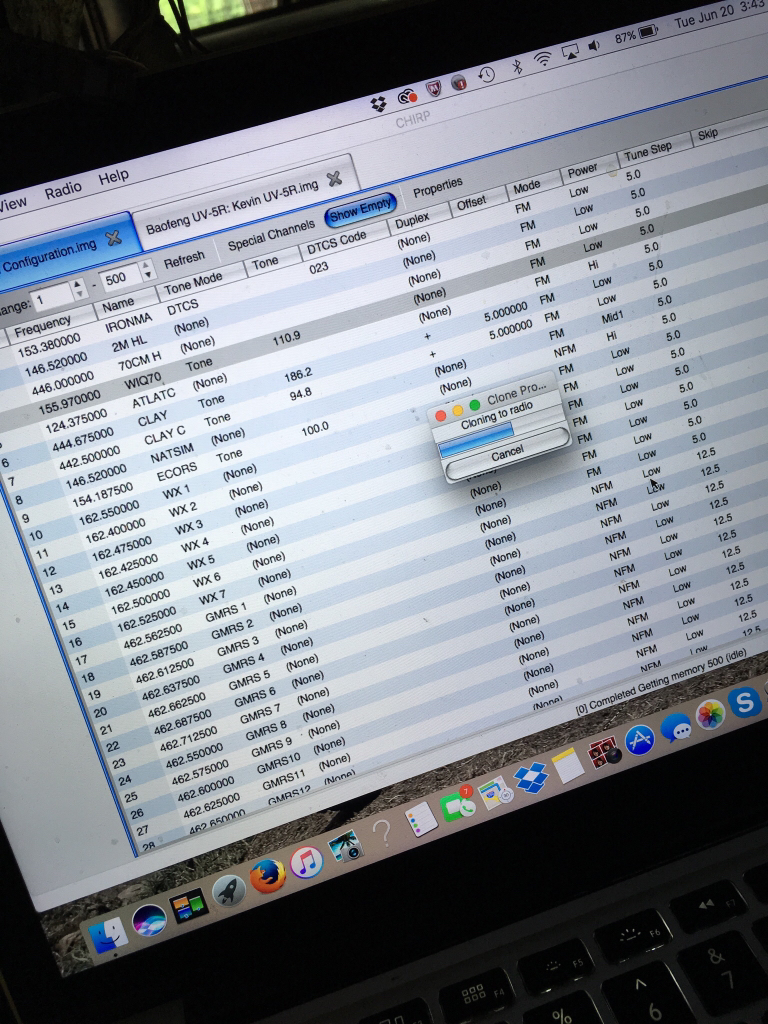Click the Refresh button
The width and height of the screenshot is (768, 1024).
pyautogui.click(x=184, y=259)
